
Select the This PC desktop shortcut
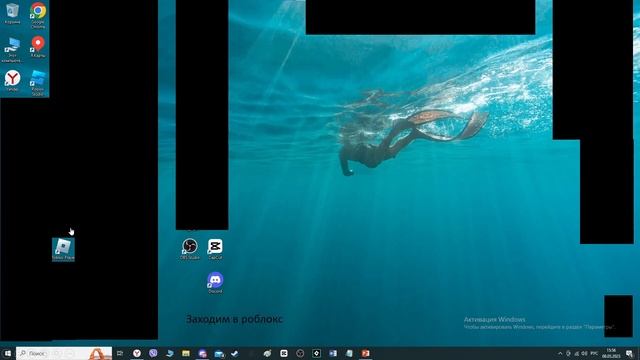12,49
